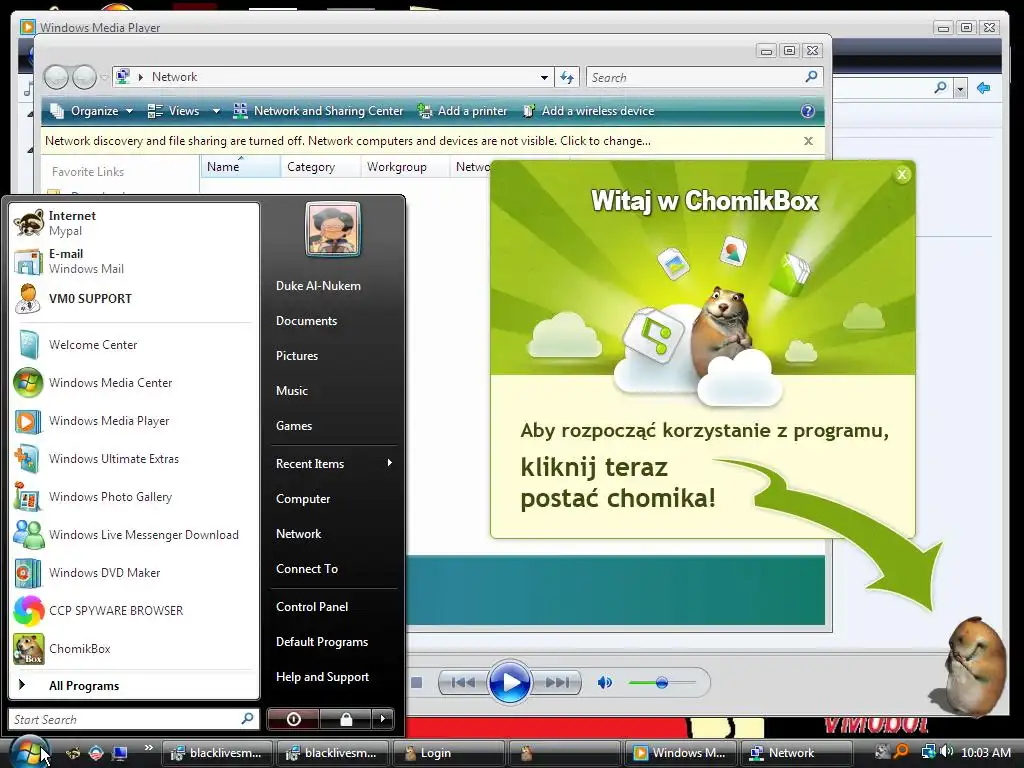Screen dimensions: 1024x768
Task: Click Add a wireless device
Action: tap(588, 111)
